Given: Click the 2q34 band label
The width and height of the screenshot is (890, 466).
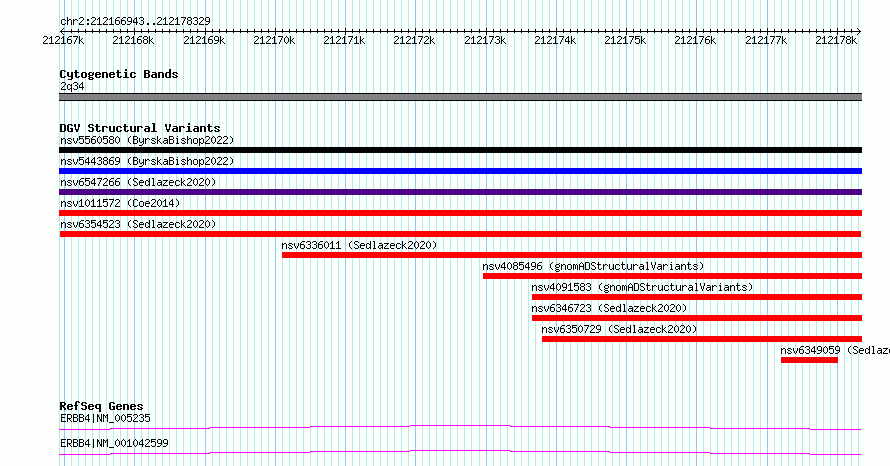Looking at the screenshot, I should [72, 86].
